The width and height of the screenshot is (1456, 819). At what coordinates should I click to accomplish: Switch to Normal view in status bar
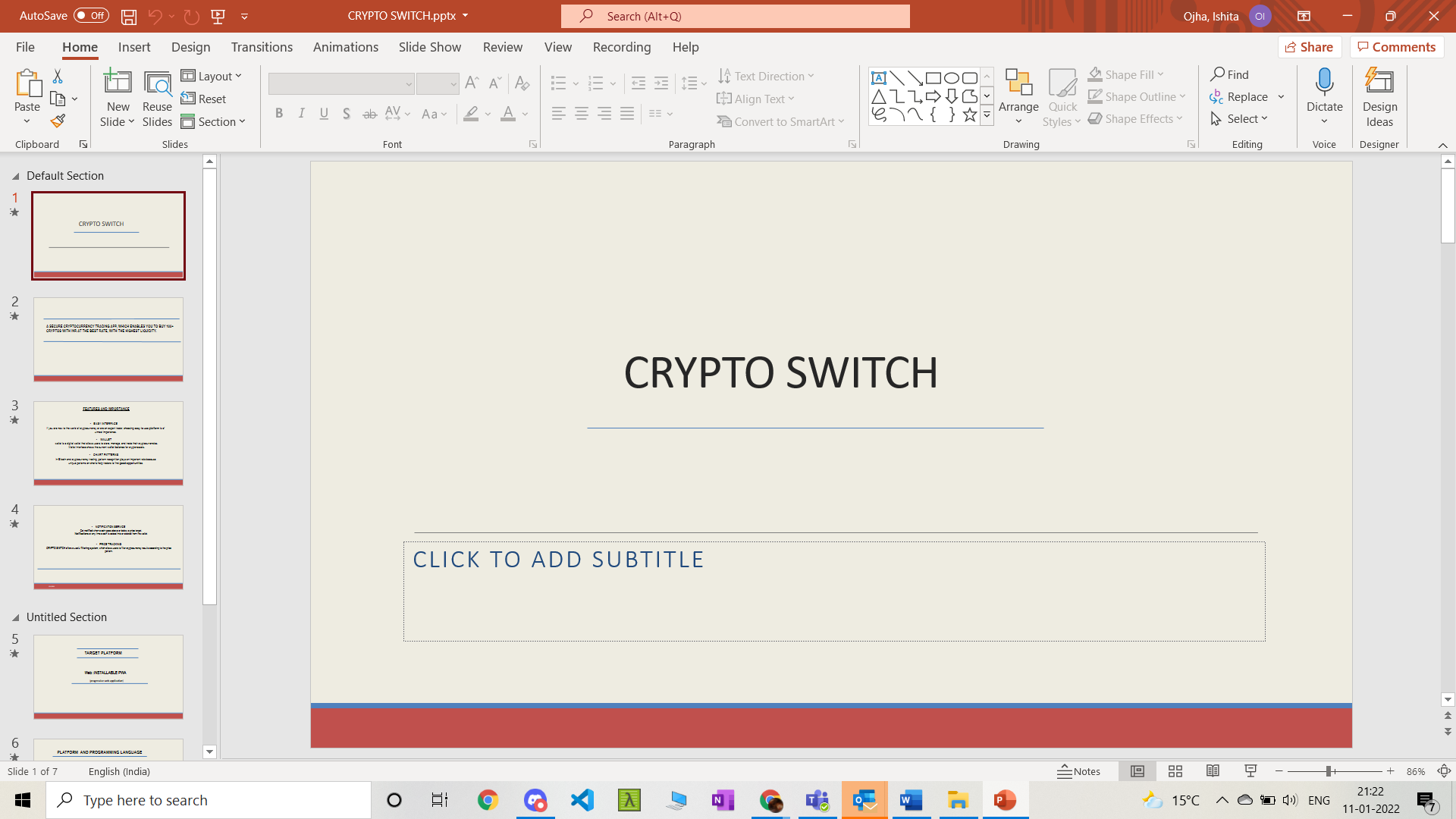(1137, 771)
